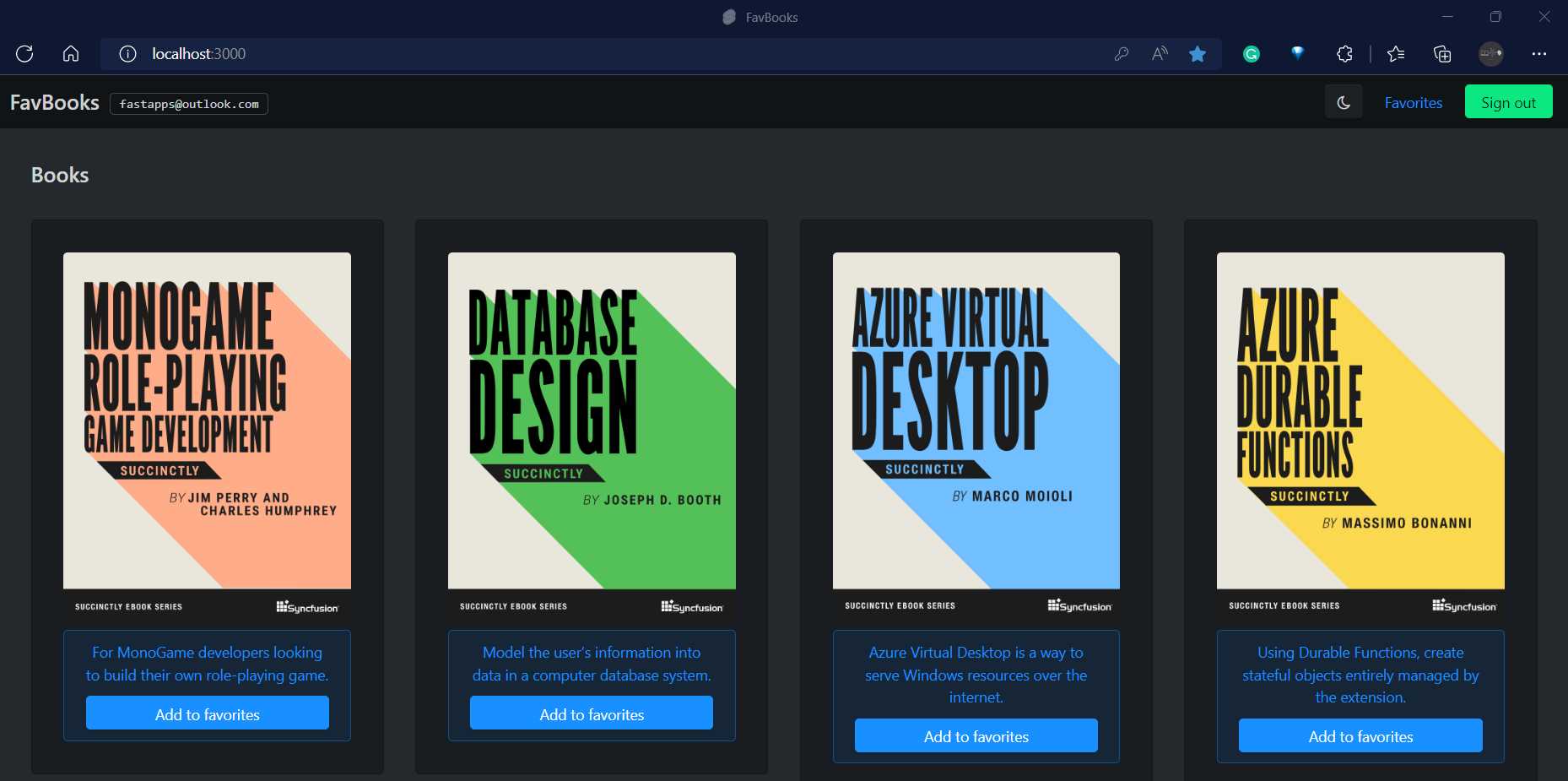This screenshot has height=781, width=1568.
Task: Open the browser favorites list icon
Action: (1396, 53)
